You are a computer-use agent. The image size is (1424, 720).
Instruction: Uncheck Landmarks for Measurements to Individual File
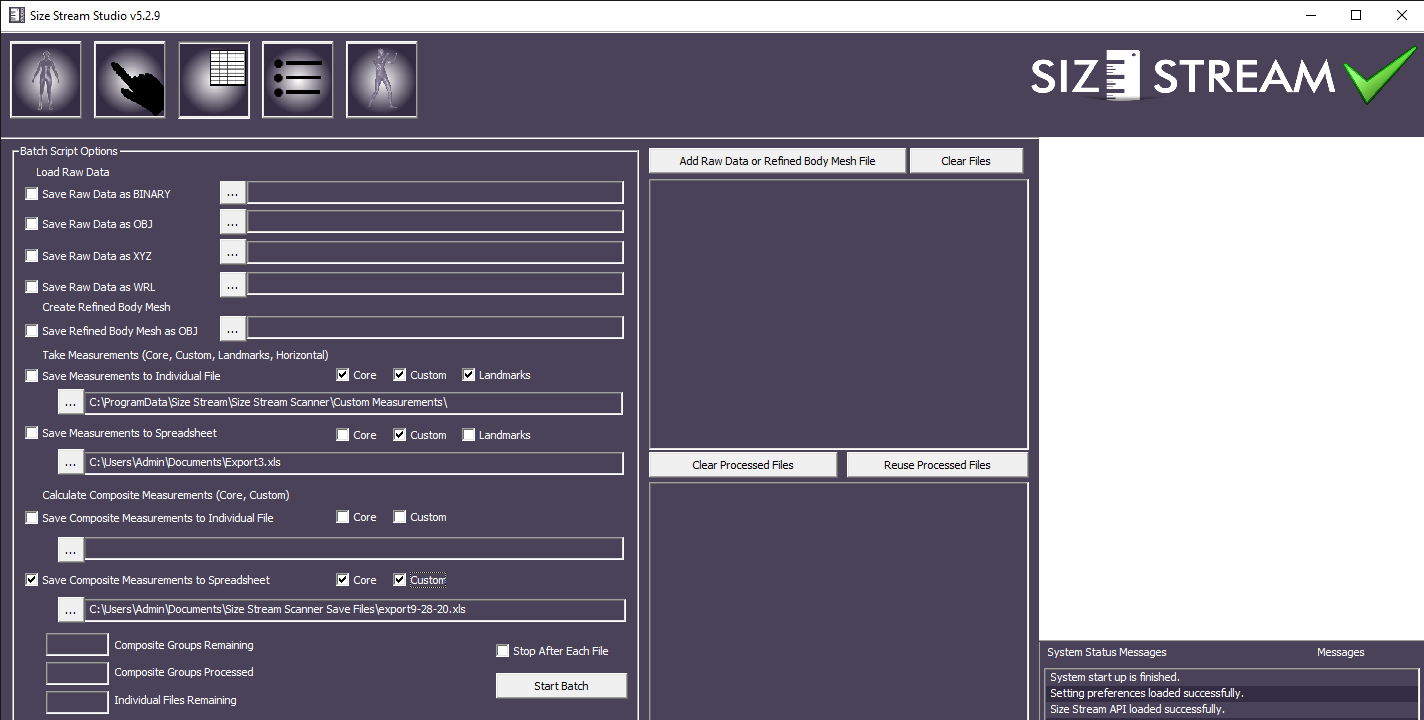[x=469, y=375]
